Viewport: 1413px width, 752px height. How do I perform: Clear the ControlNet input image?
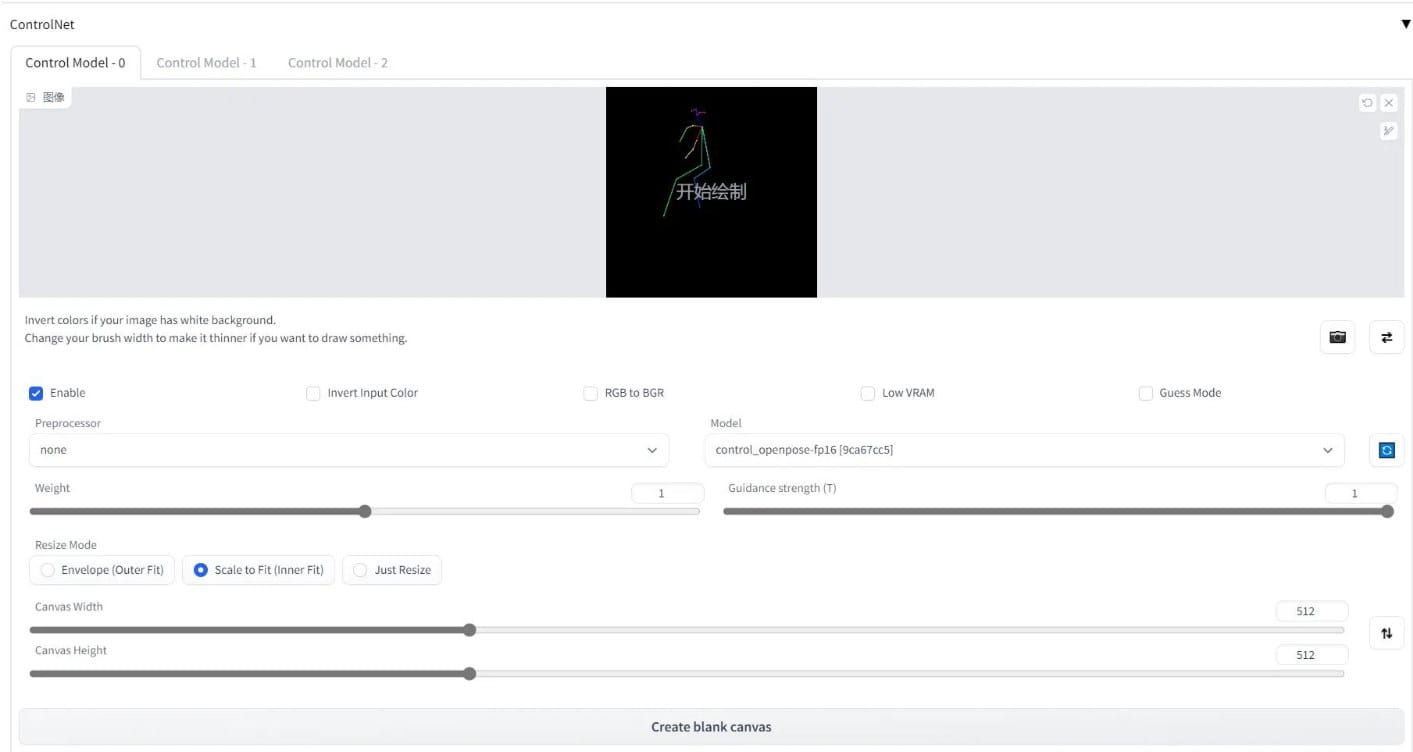(x=1388, y=103)
